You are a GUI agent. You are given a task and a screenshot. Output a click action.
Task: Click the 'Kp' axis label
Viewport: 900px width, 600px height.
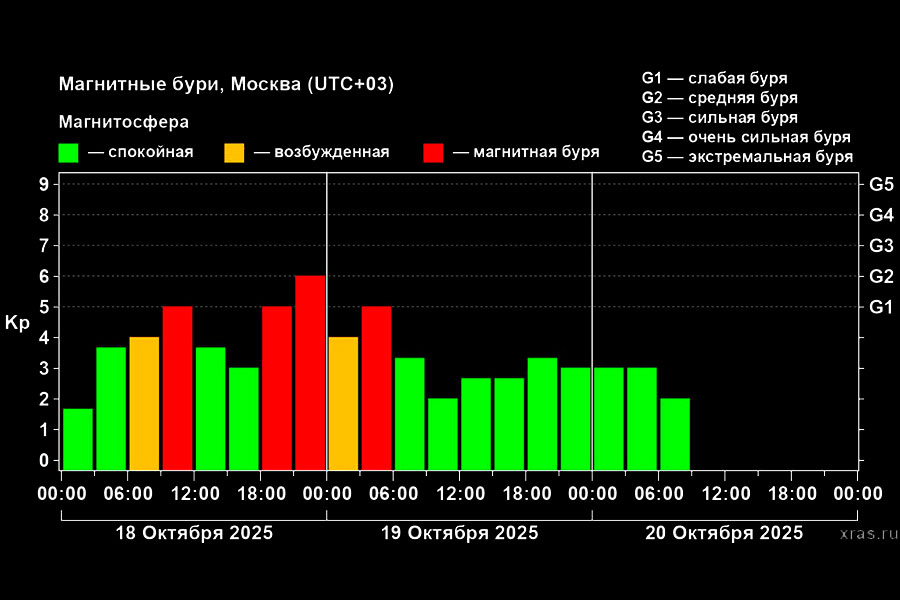(17, 323)
